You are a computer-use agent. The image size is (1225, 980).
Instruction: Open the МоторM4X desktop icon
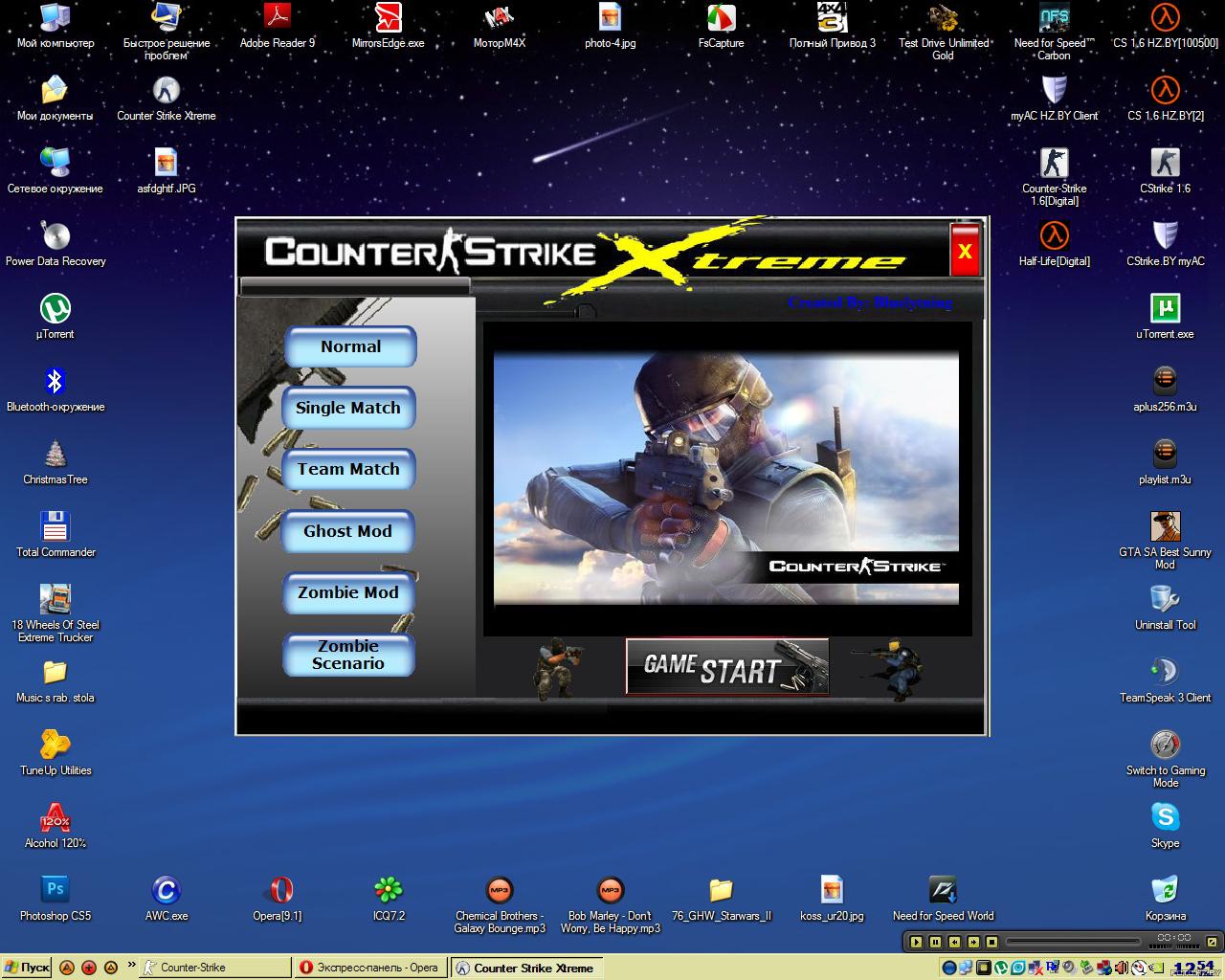pyautogui.click(x=500, y=26)
